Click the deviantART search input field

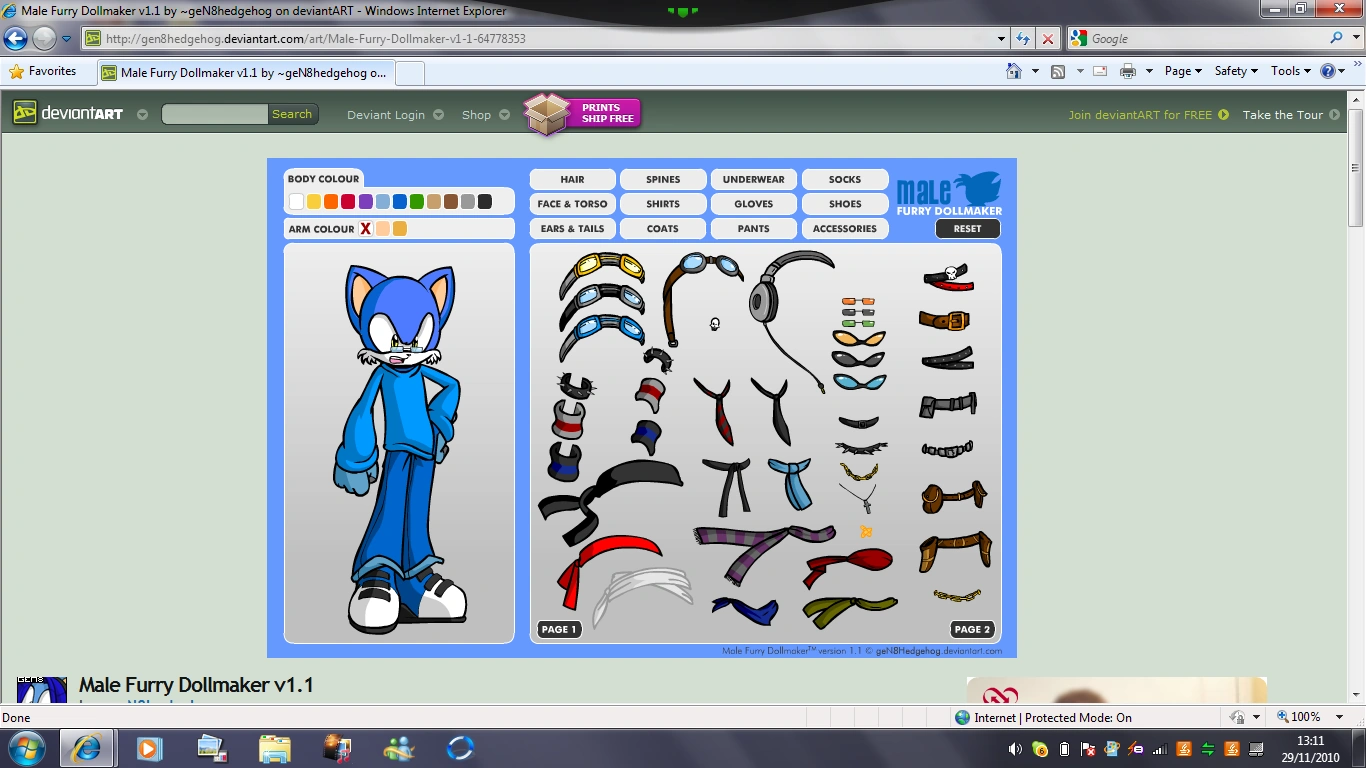[215, 114]
